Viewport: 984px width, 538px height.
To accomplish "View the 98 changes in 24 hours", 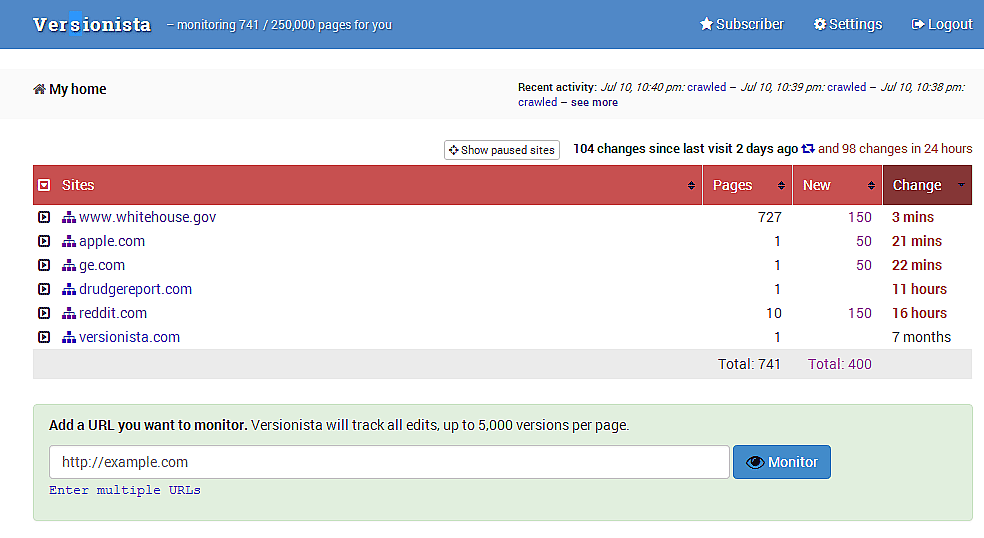I will [x=895, y=149].
